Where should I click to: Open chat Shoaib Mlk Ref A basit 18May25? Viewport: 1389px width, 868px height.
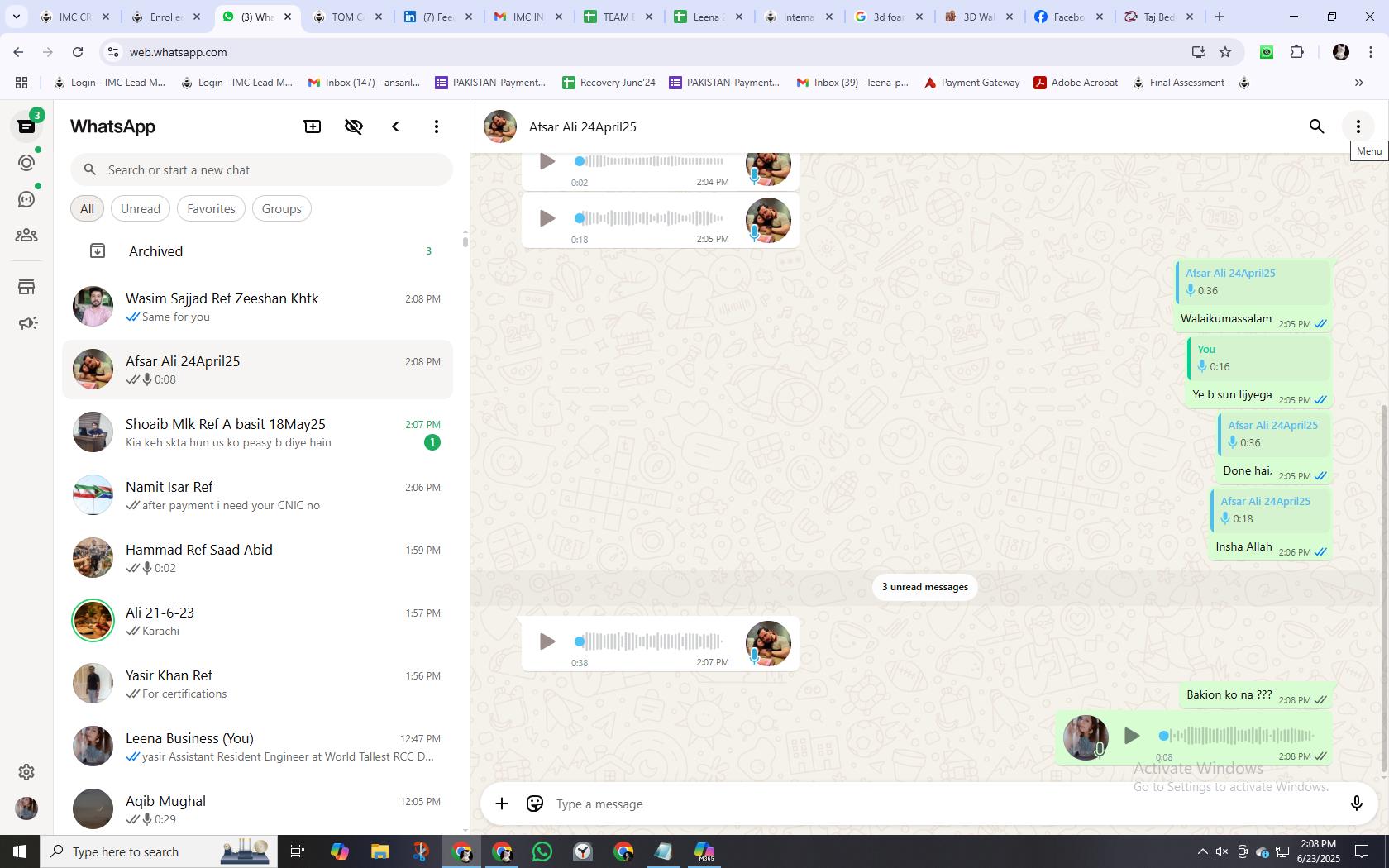[x=258, y=432]
